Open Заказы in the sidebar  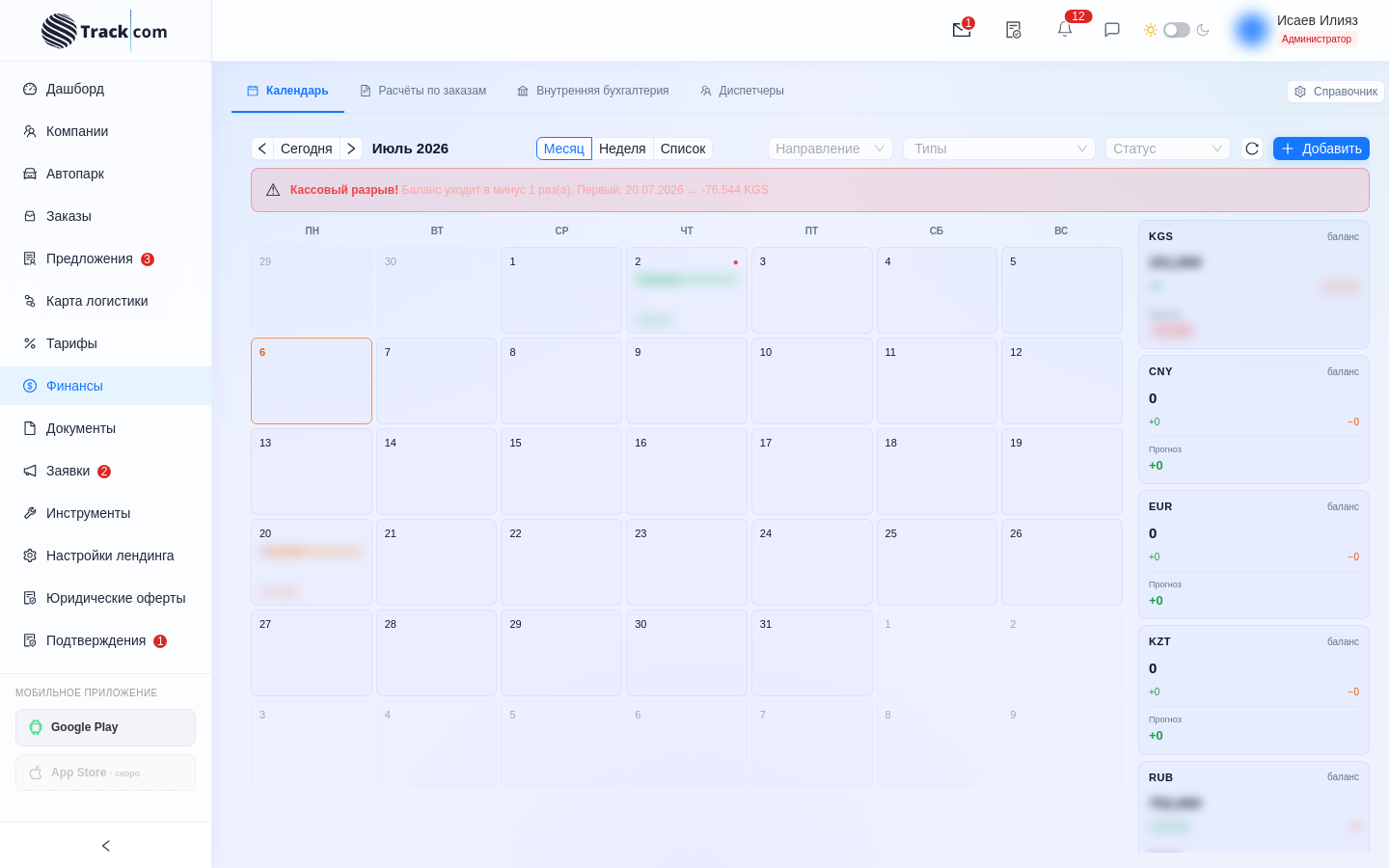pyautogui.click(x=106, y=216)
